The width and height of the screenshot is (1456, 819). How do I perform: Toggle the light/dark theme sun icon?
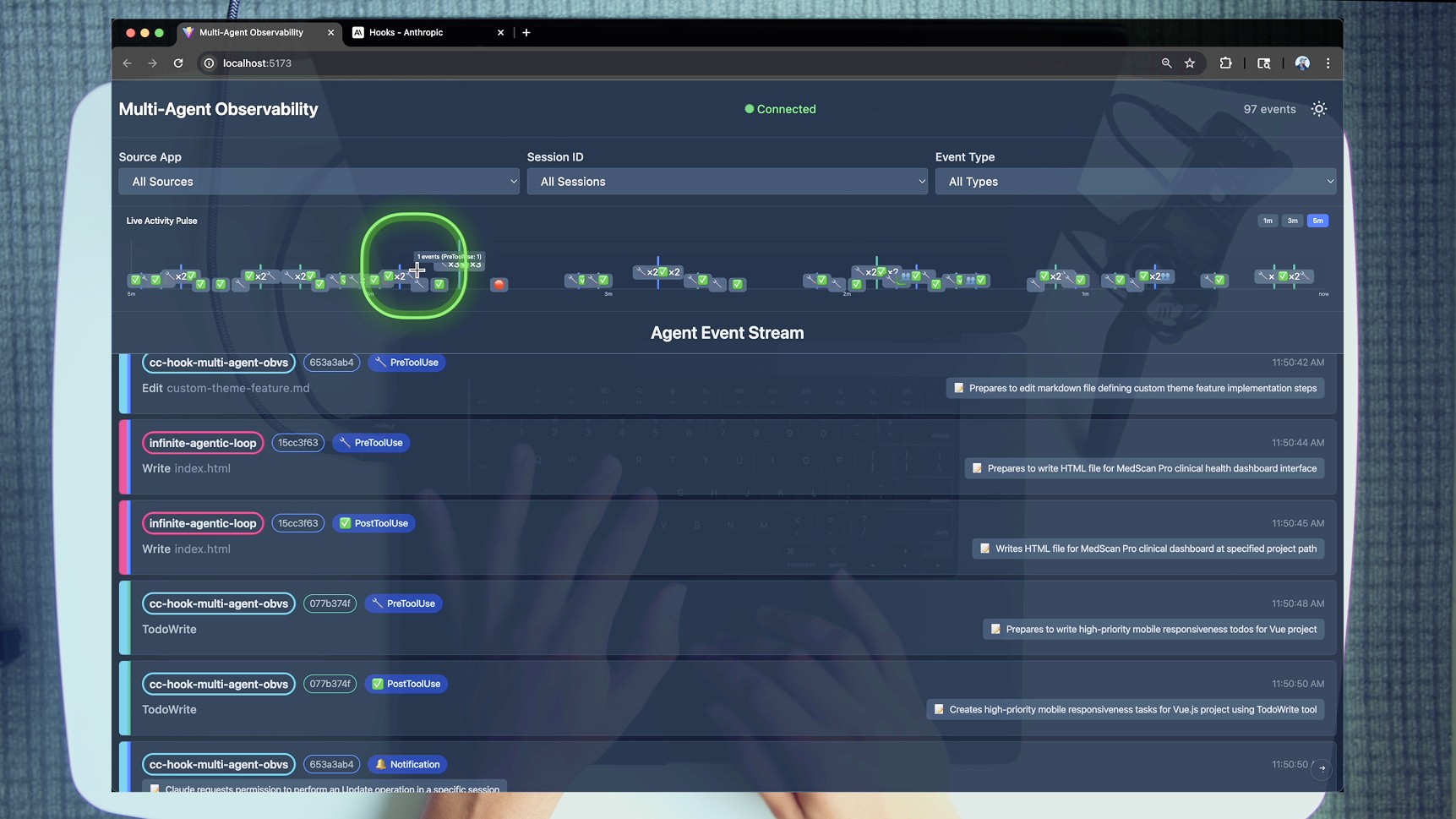(x=1318, y=109)
